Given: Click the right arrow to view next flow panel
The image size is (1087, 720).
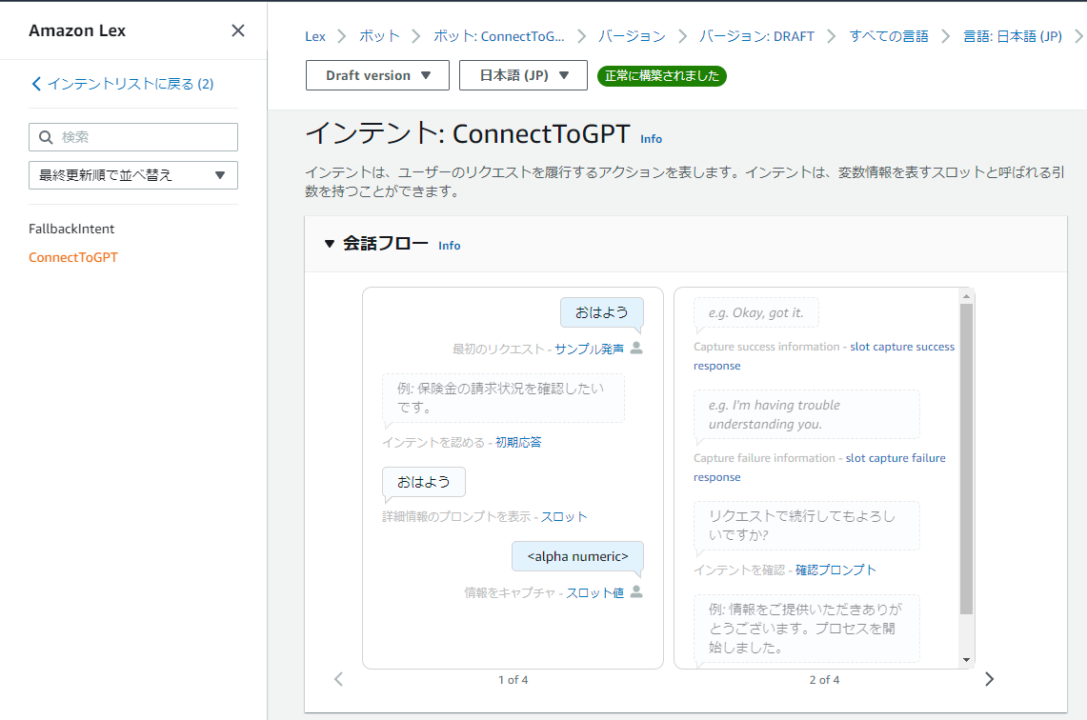Looking at the screenshot, I should coord(989,678).
